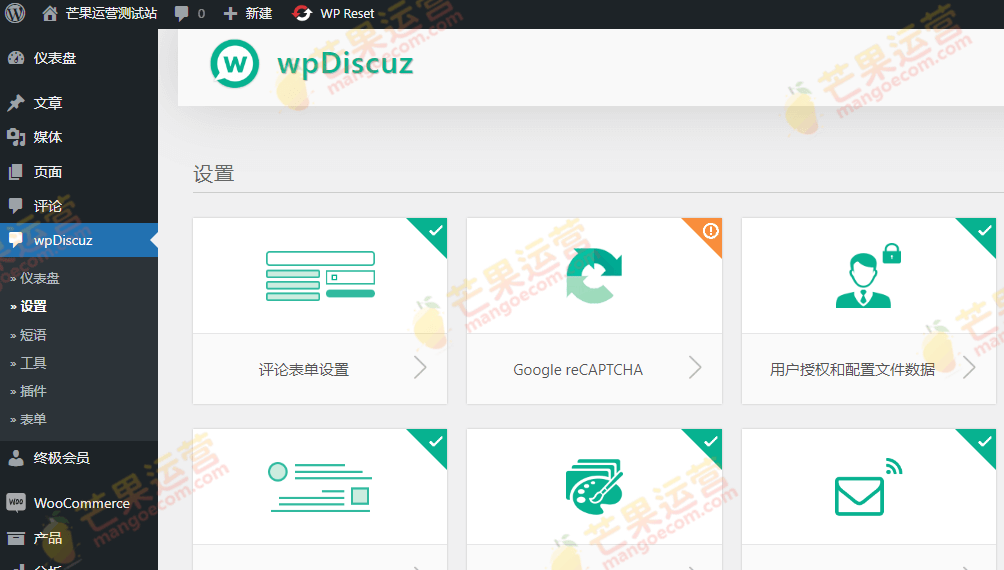Expand the 评论表单设置 chevron arrow
Viewport: 1004px width, 570px height.
420,368
